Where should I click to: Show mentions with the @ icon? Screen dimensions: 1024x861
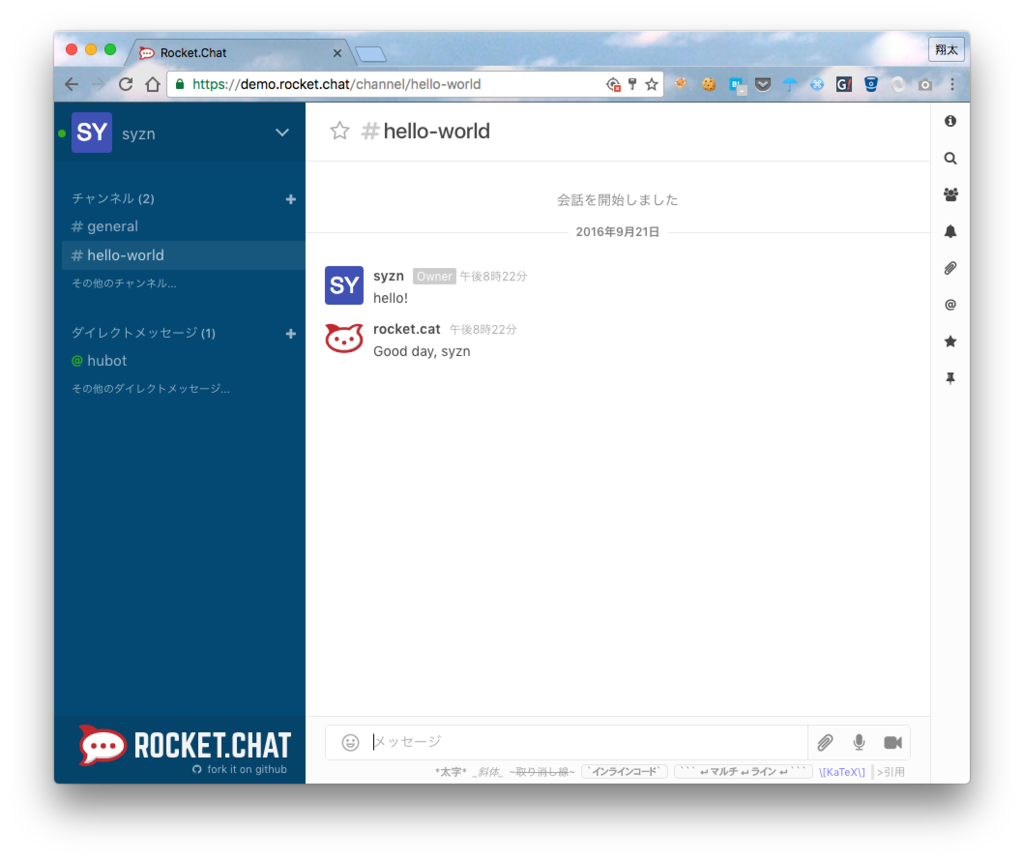(950, 304)
